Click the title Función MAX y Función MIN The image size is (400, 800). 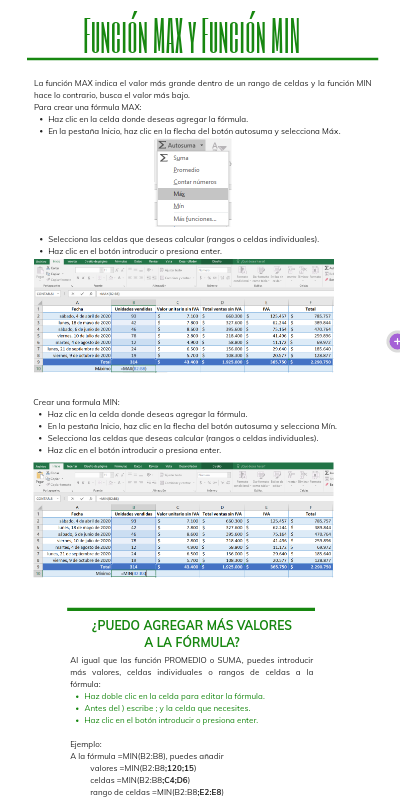pos(191,35)
